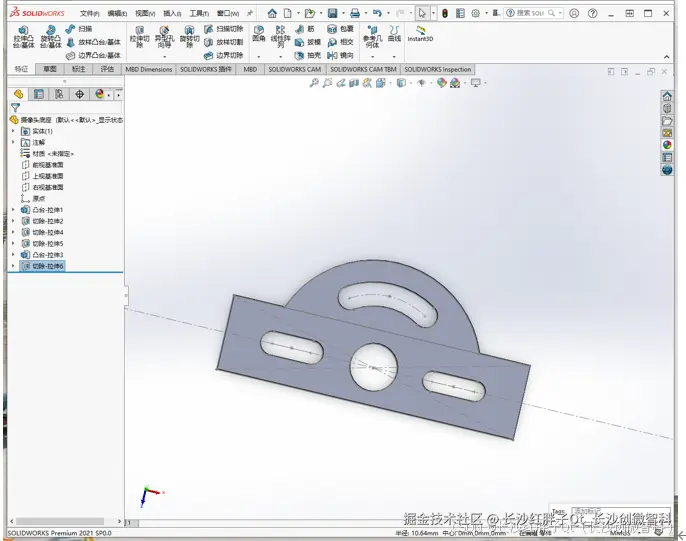Screen dimensions: 686x541
Task: Click the Undo arrow icon
Action: [x=377, y=13]
